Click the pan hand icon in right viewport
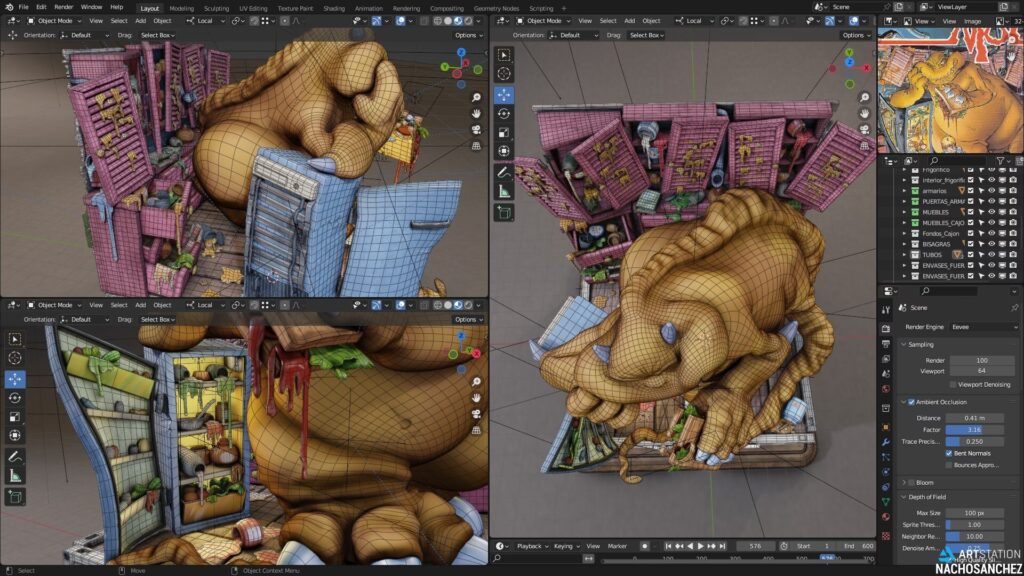Screen dimensions: 1024x576 coord(862,114)
